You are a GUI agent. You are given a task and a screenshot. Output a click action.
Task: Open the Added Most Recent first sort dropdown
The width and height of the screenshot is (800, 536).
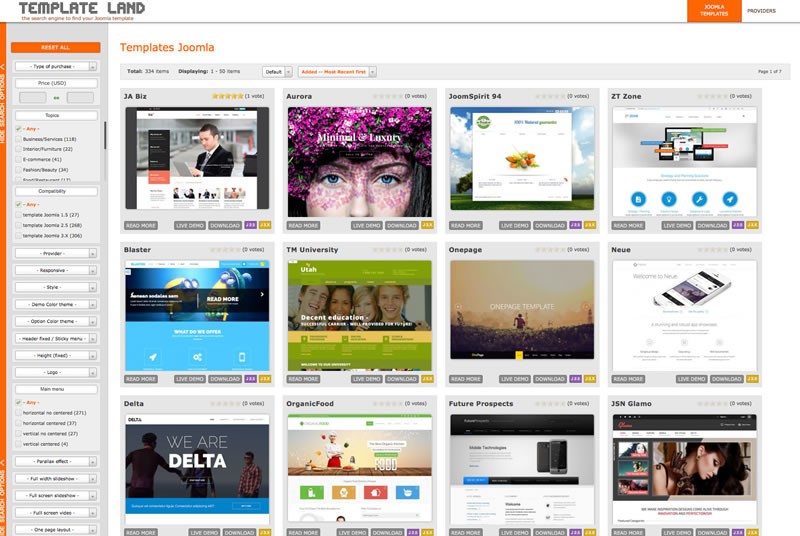point(337,72)
